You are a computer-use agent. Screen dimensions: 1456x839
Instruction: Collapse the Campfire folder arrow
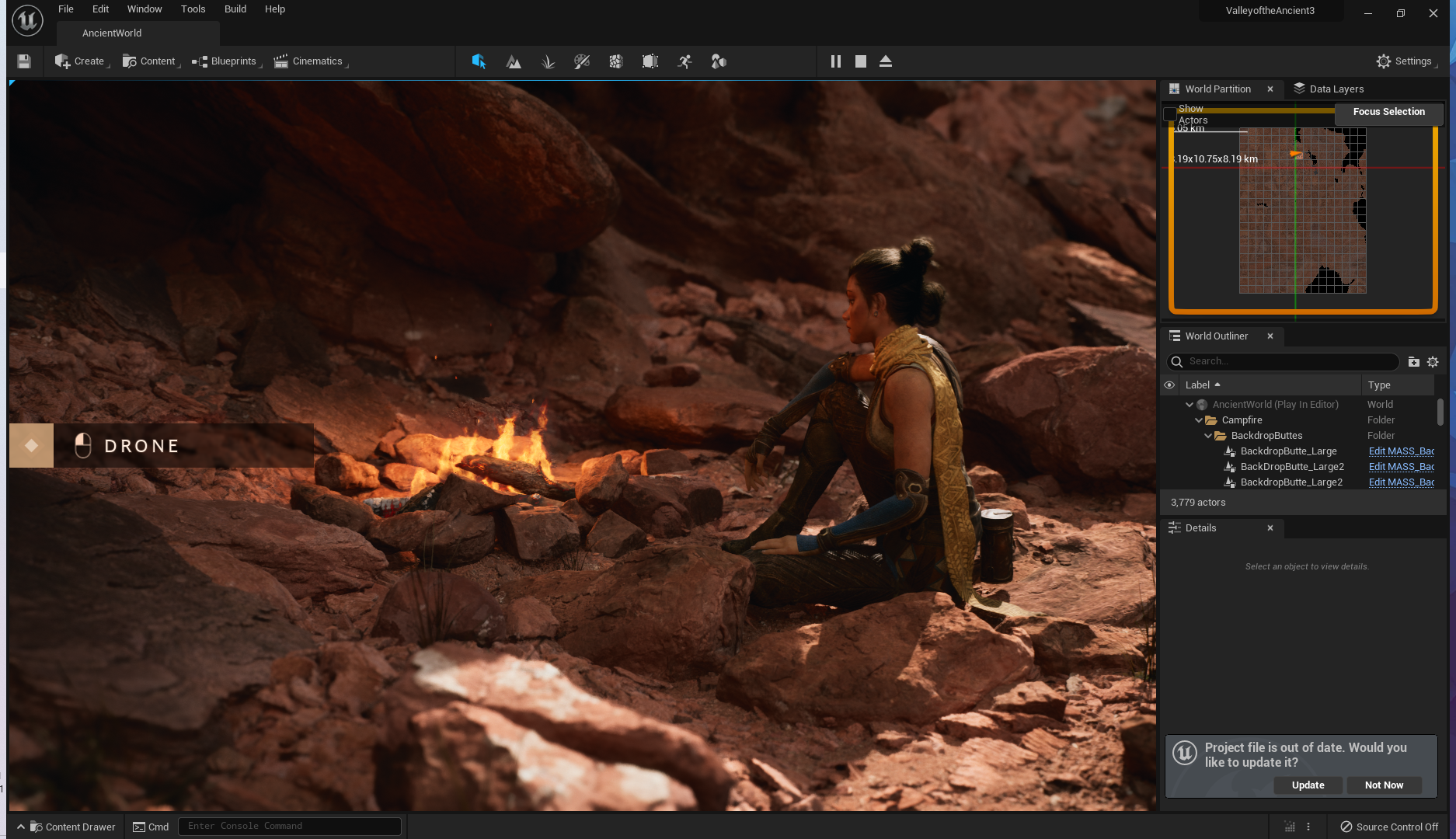[x=1199, y=420]
